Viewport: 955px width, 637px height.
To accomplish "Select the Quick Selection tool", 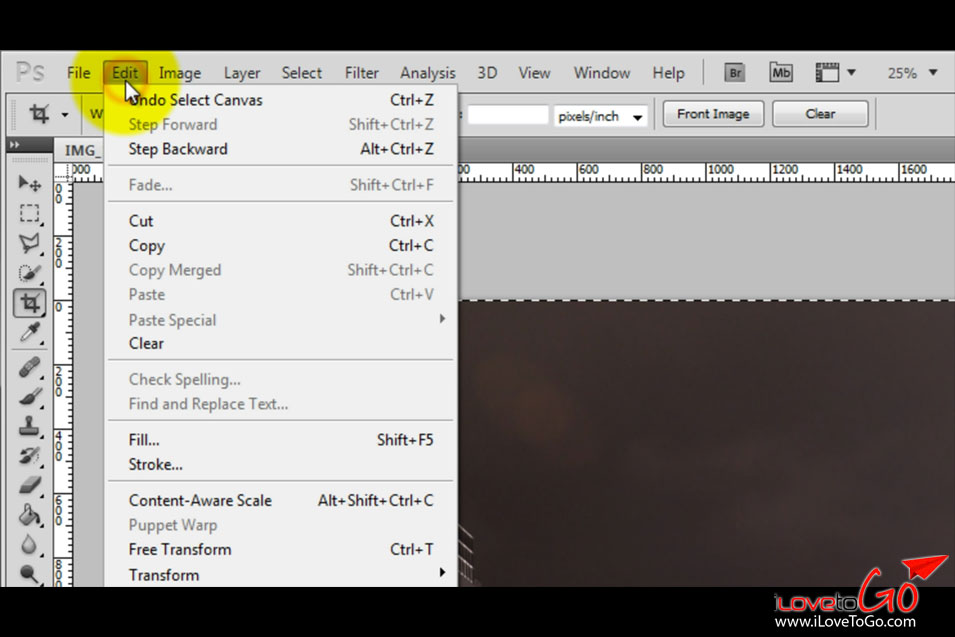I will pyautogui.click(x=29, y=273).
